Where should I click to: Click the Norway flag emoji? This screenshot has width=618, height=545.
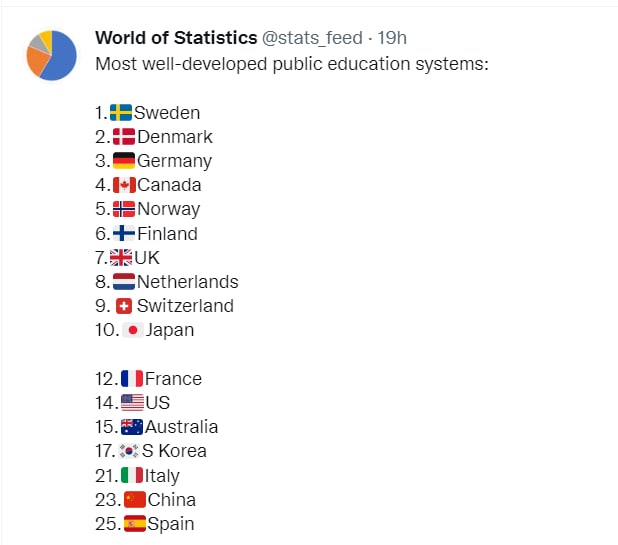point(124,209)
